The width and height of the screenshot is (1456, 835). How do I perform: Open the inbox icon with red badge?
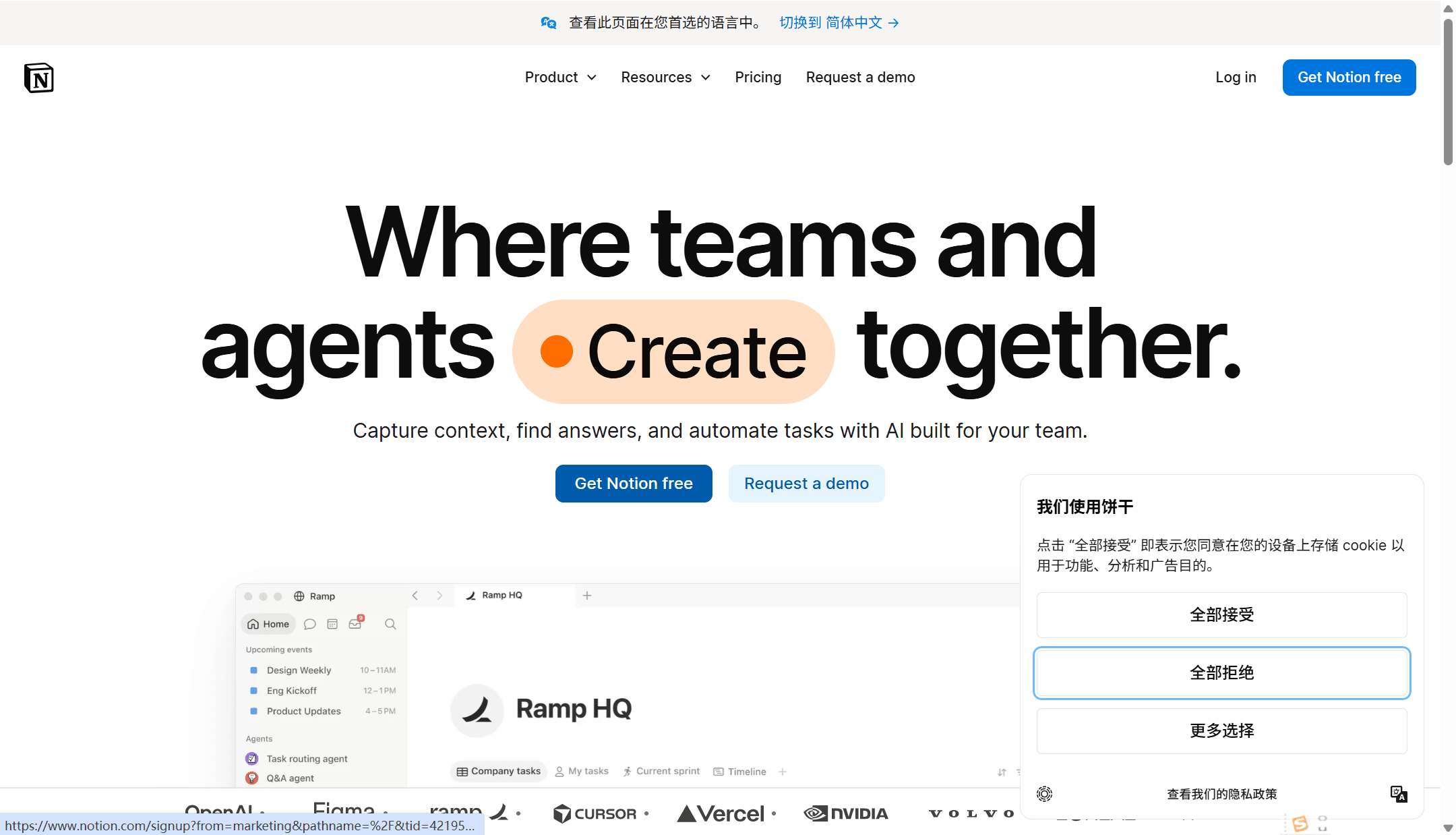coord(356,623)
